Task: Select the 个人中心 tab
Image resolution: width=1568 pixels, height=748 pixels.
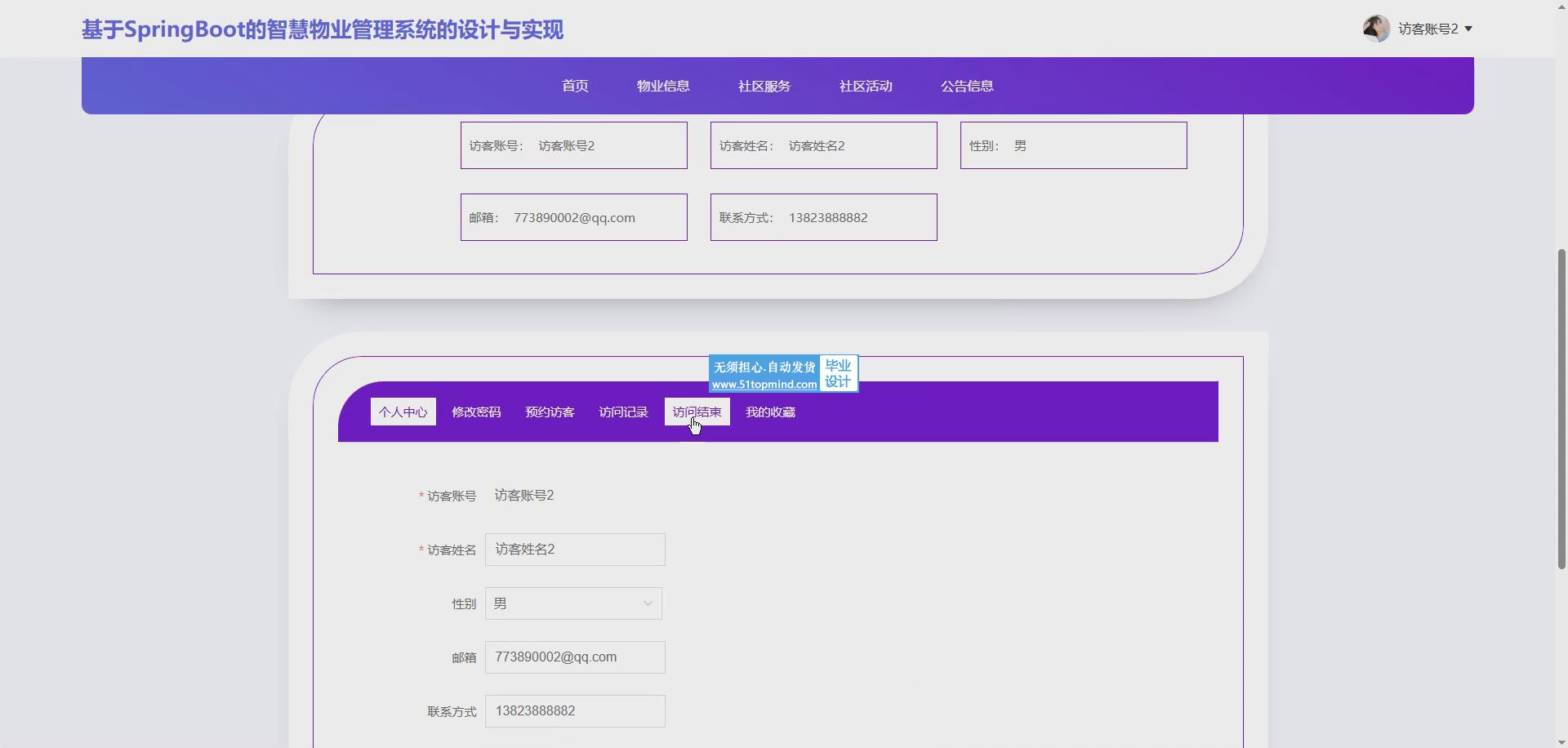Action: (403, 412)
